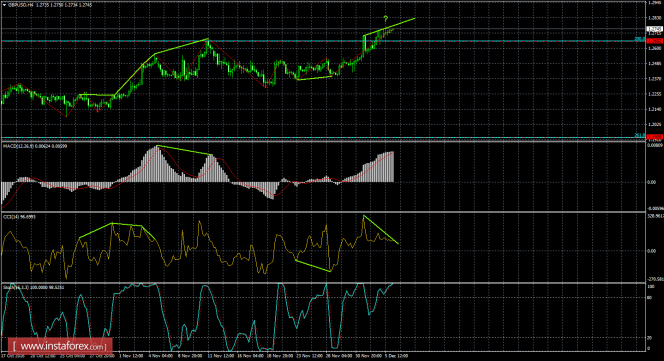Select the green question mark annotation
Viewport: 664px width, 361px height.
point(385,19)
